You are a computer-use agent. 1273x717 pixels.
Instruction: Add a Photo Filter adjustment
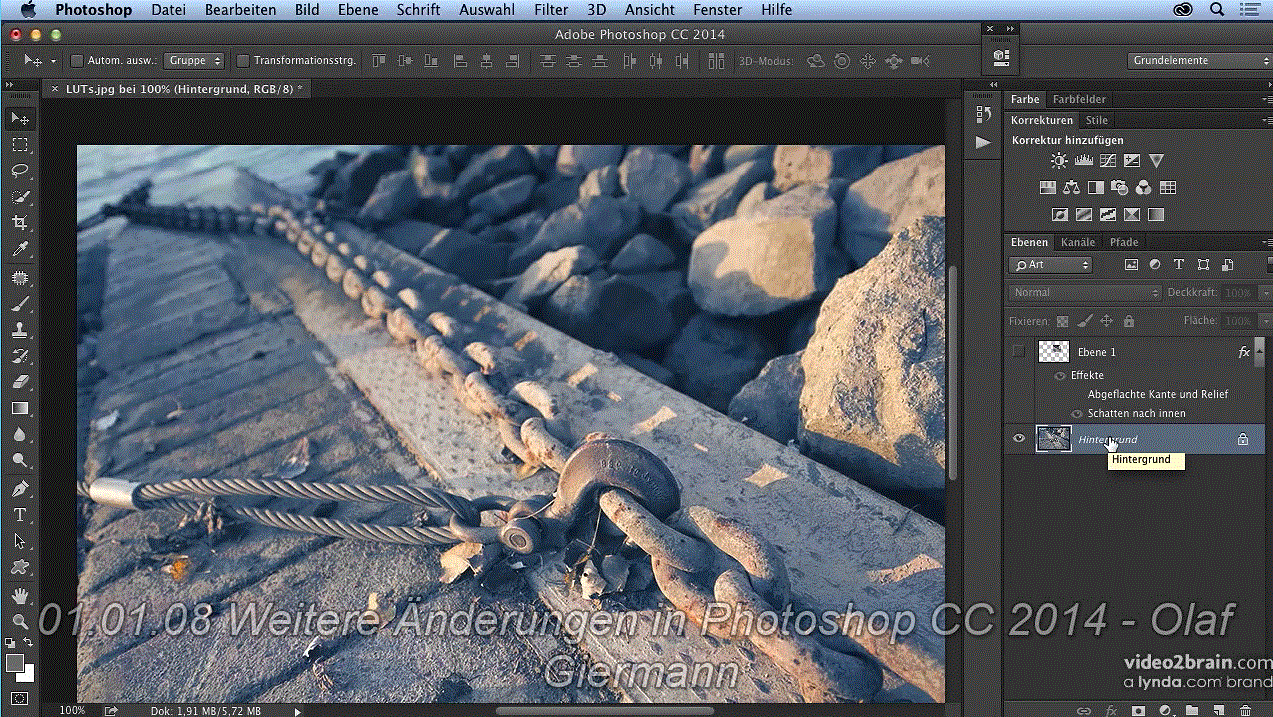click(1120, 187)
